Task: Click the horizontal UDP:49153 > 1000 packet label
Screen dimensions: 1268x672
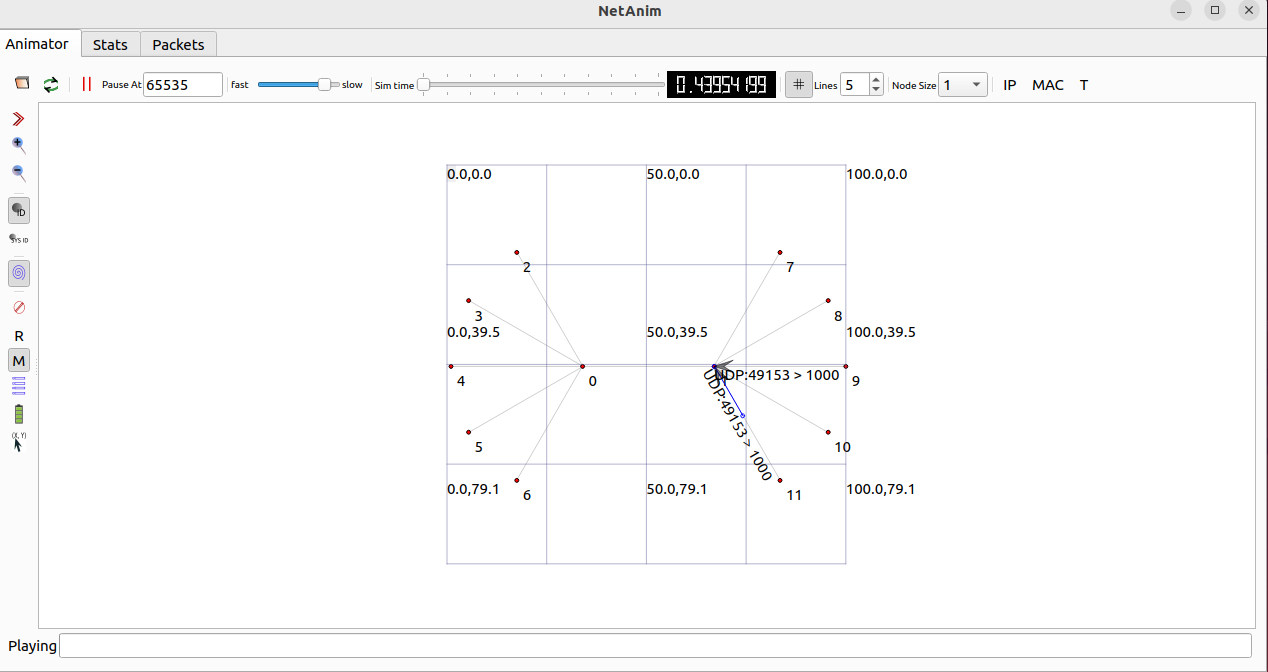Action: click(778, 375)
